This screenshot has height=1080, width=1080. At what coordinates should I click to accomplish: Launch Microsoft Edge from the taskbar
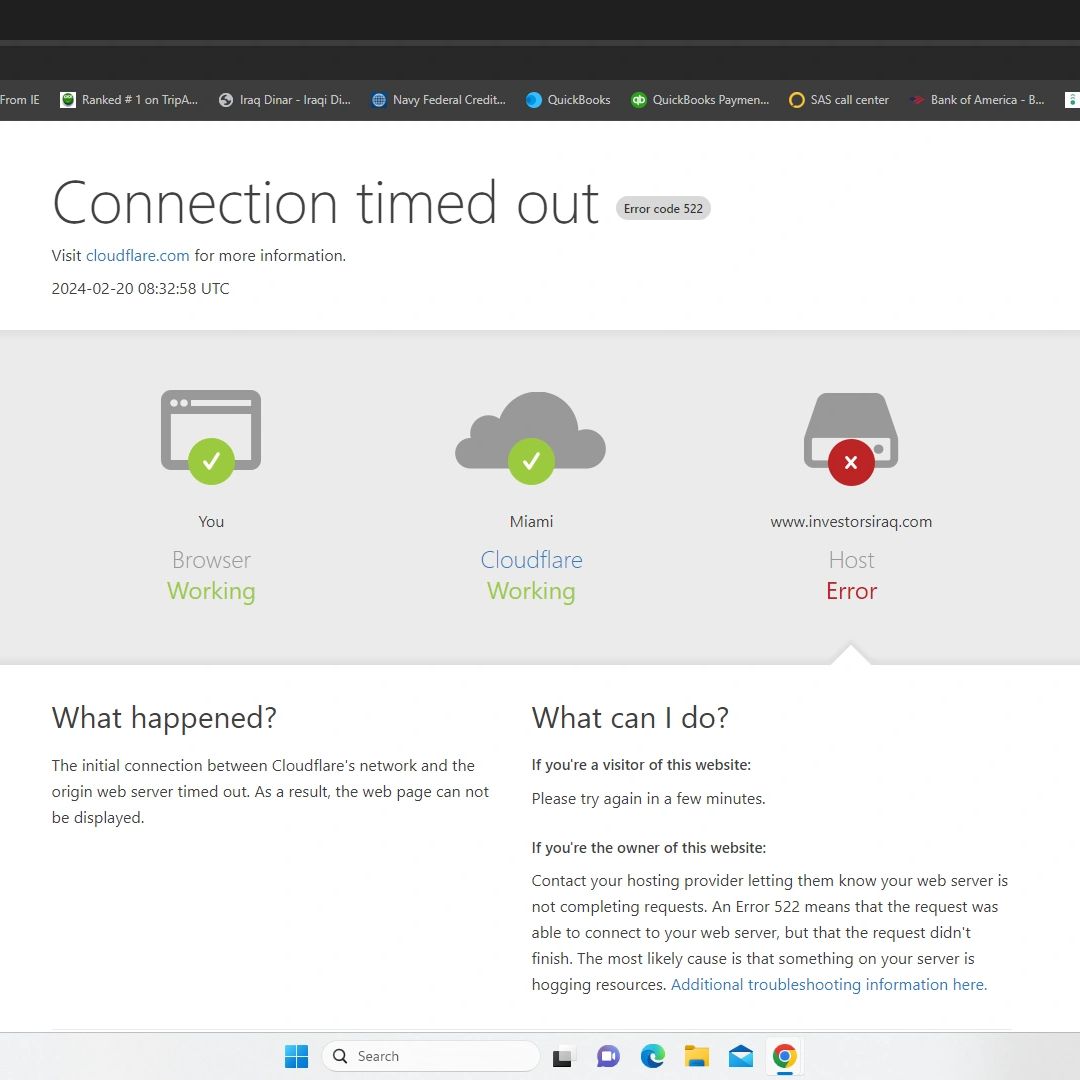pos(652,1056)
